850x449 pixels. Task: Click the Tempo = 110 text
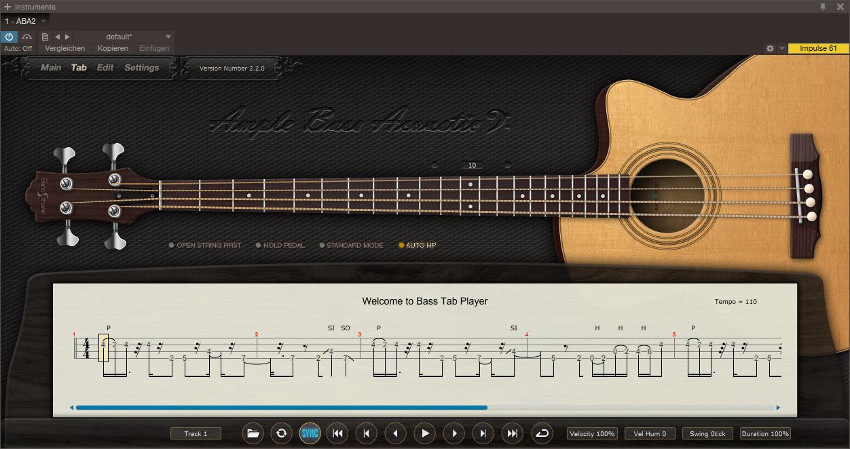735,302
